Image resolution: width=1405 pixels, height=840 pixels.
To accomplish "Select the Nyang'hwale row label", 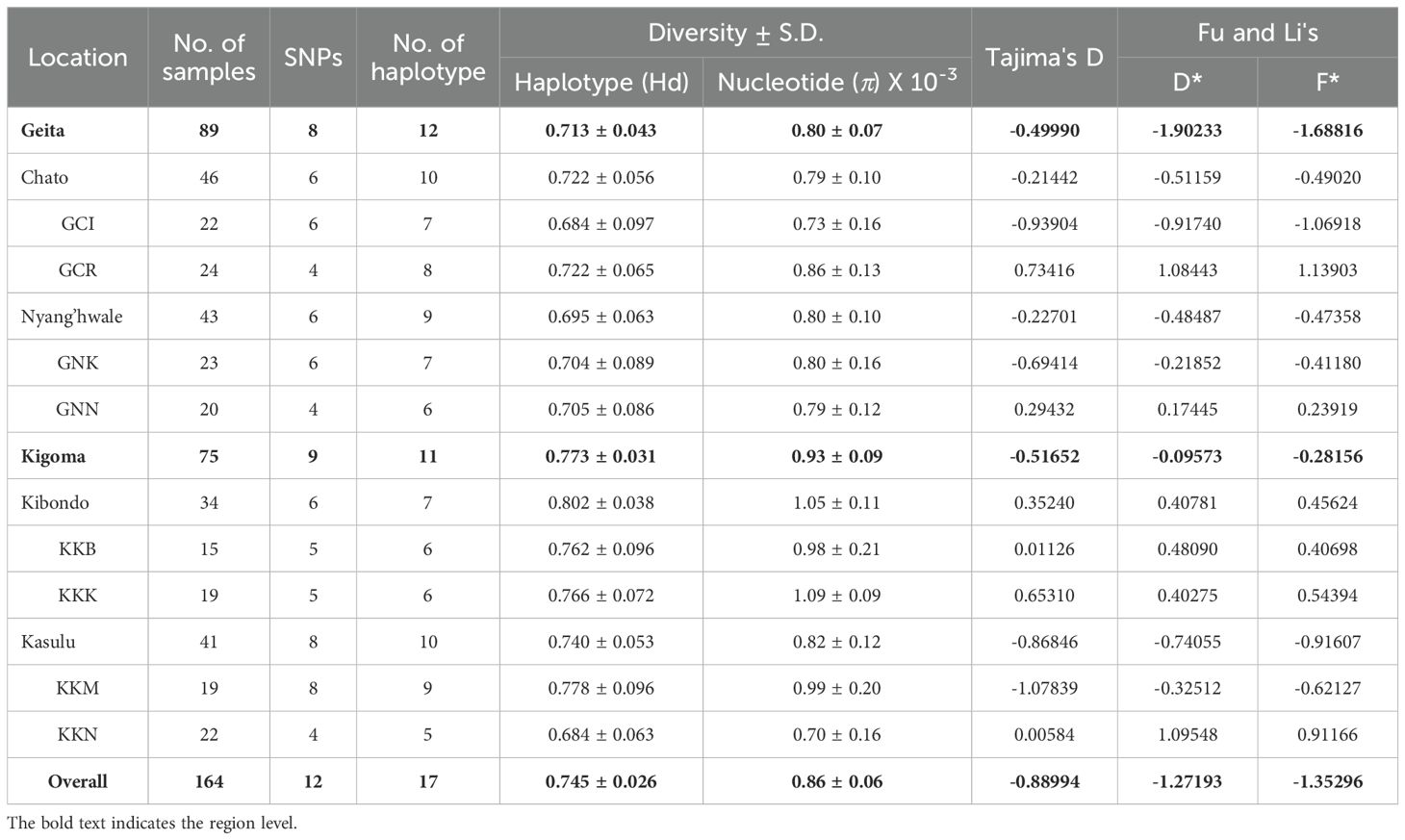I will click(71, 317).
